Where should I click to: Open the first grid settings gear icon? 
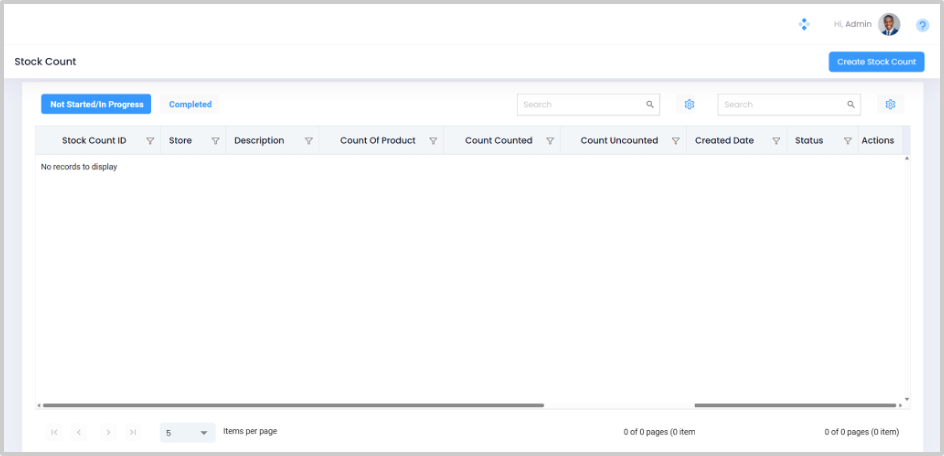(x=689, y=104)
